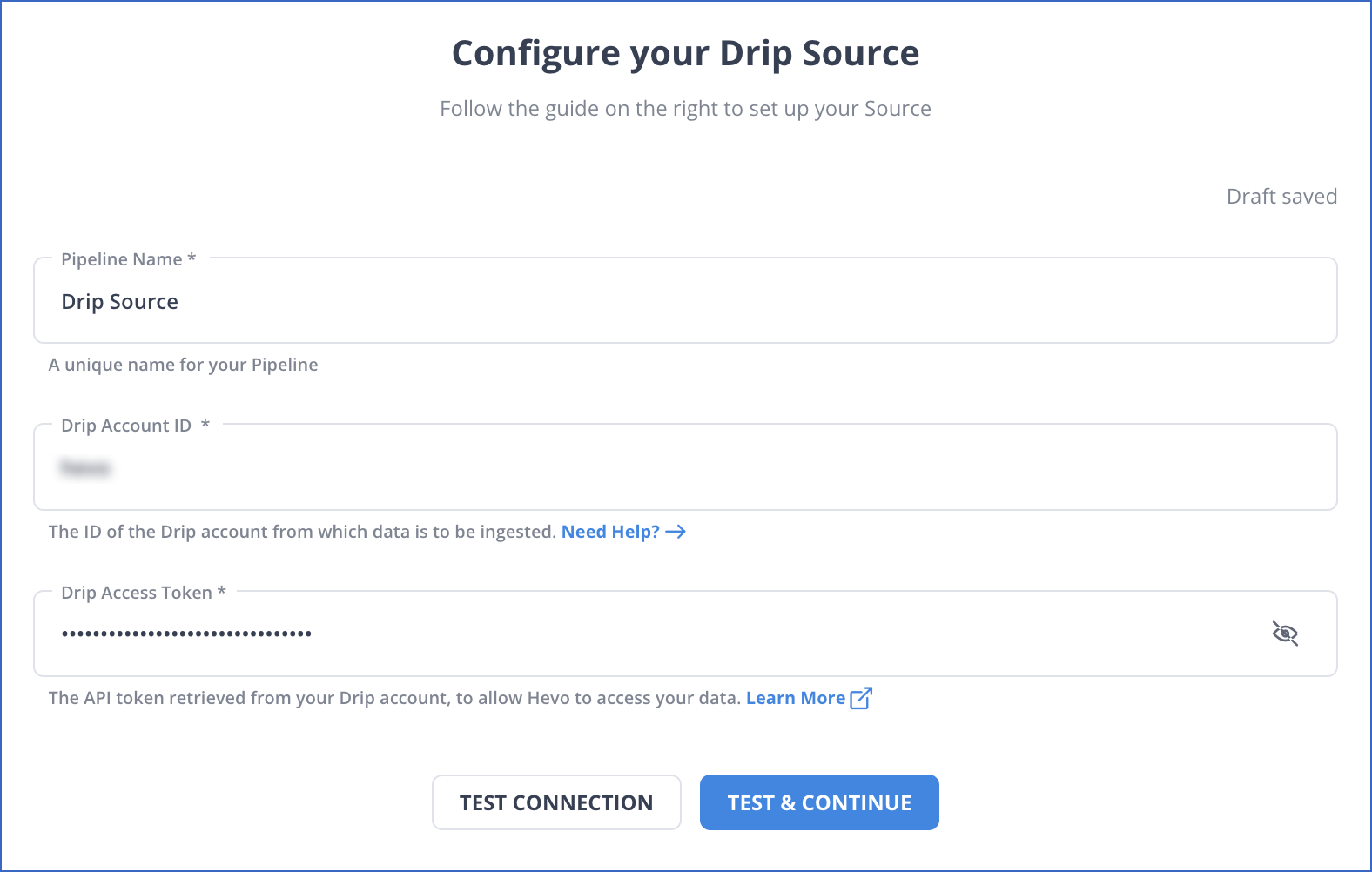Click the 'A unique name for your Pipeline' hint
This screenshot has height=872, width=1372.
point(183,365)
